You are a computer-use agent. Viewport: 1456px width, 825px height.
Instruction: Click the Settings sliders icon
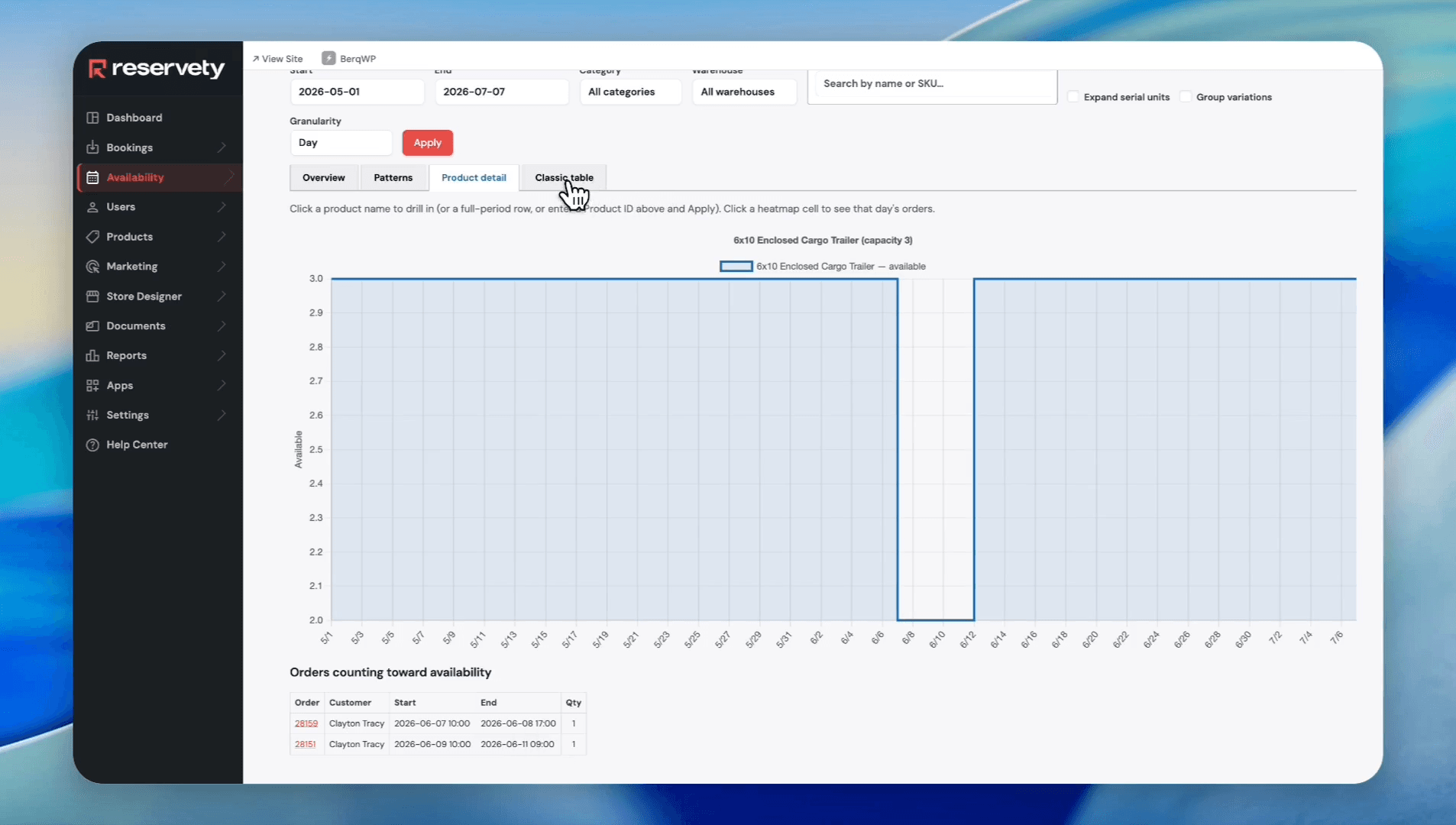(92, 416)
